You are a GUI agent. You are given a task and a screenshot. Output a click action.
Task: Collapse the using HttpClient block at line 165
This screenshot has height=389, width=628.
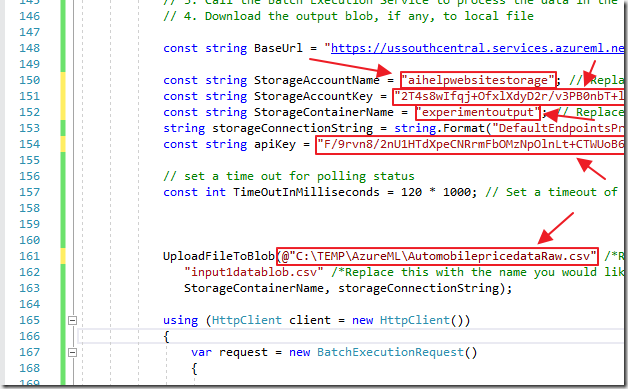[72, 320]
